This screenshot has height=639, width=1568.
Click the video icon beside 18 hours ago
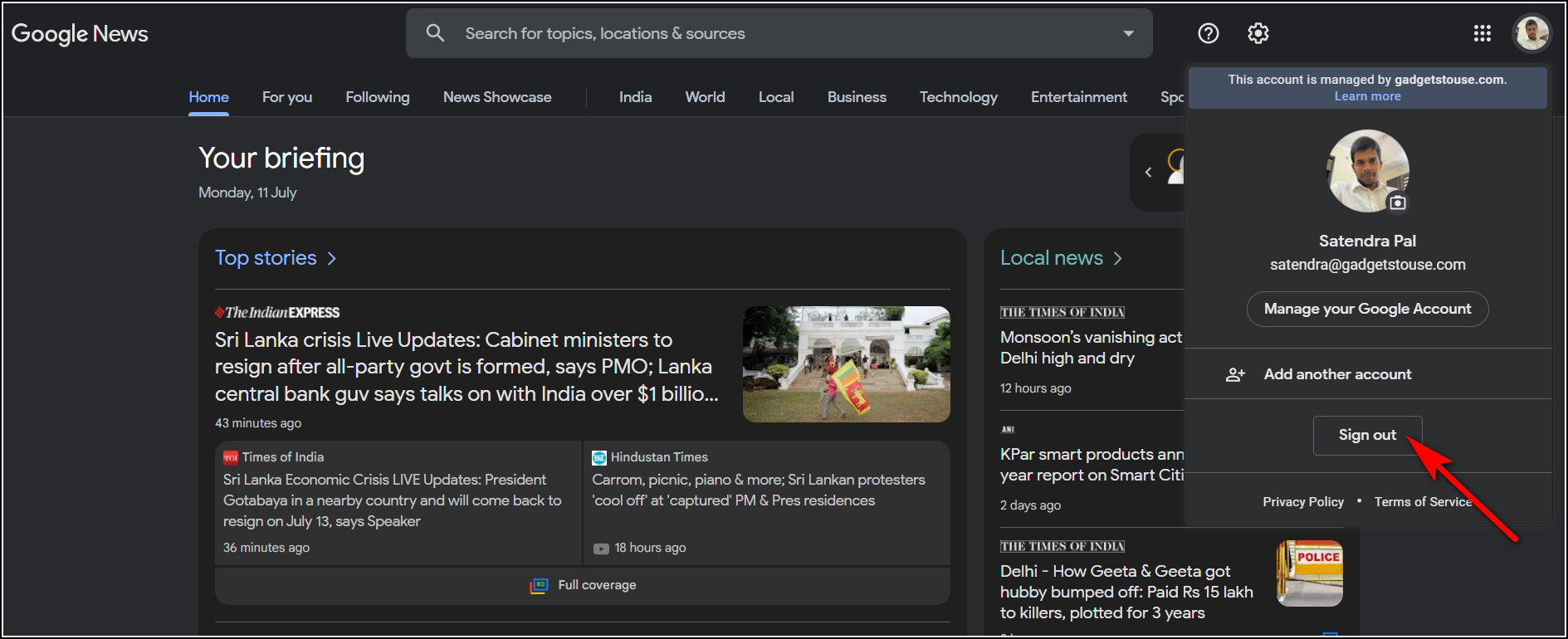[601, 549]
